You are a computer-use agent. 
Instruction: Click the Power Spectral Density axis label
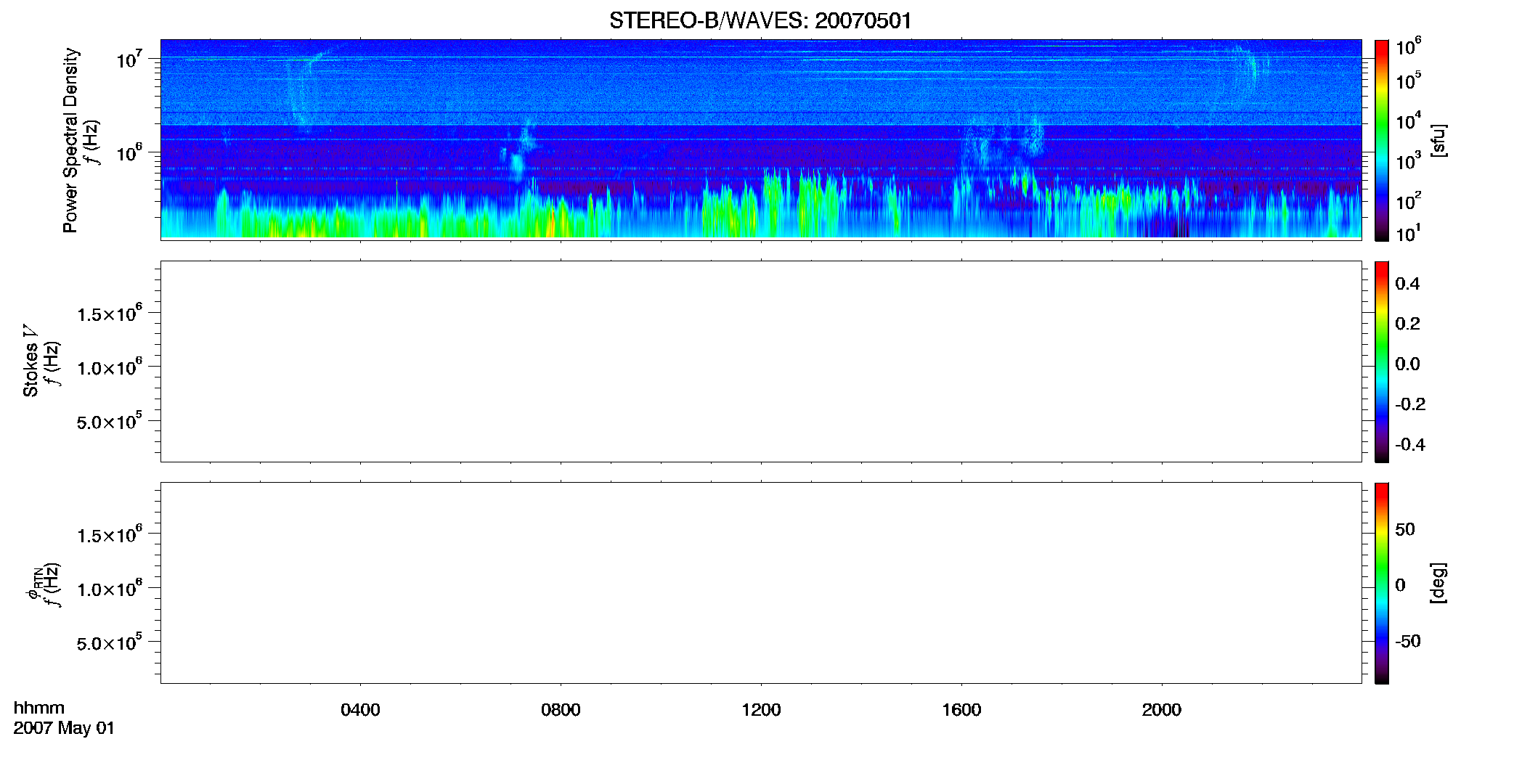tap(70, 140)
